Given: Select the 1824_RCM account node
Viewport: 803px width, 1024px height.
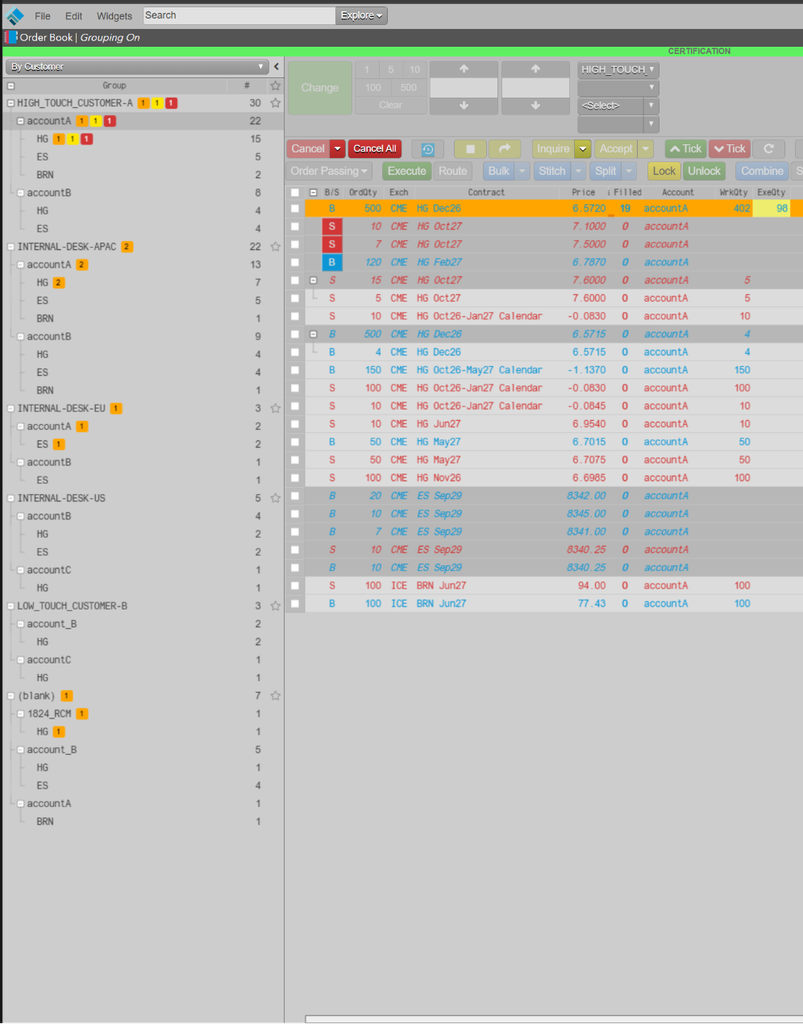Looking at the screenshot, I should click(x=49, y=714).
